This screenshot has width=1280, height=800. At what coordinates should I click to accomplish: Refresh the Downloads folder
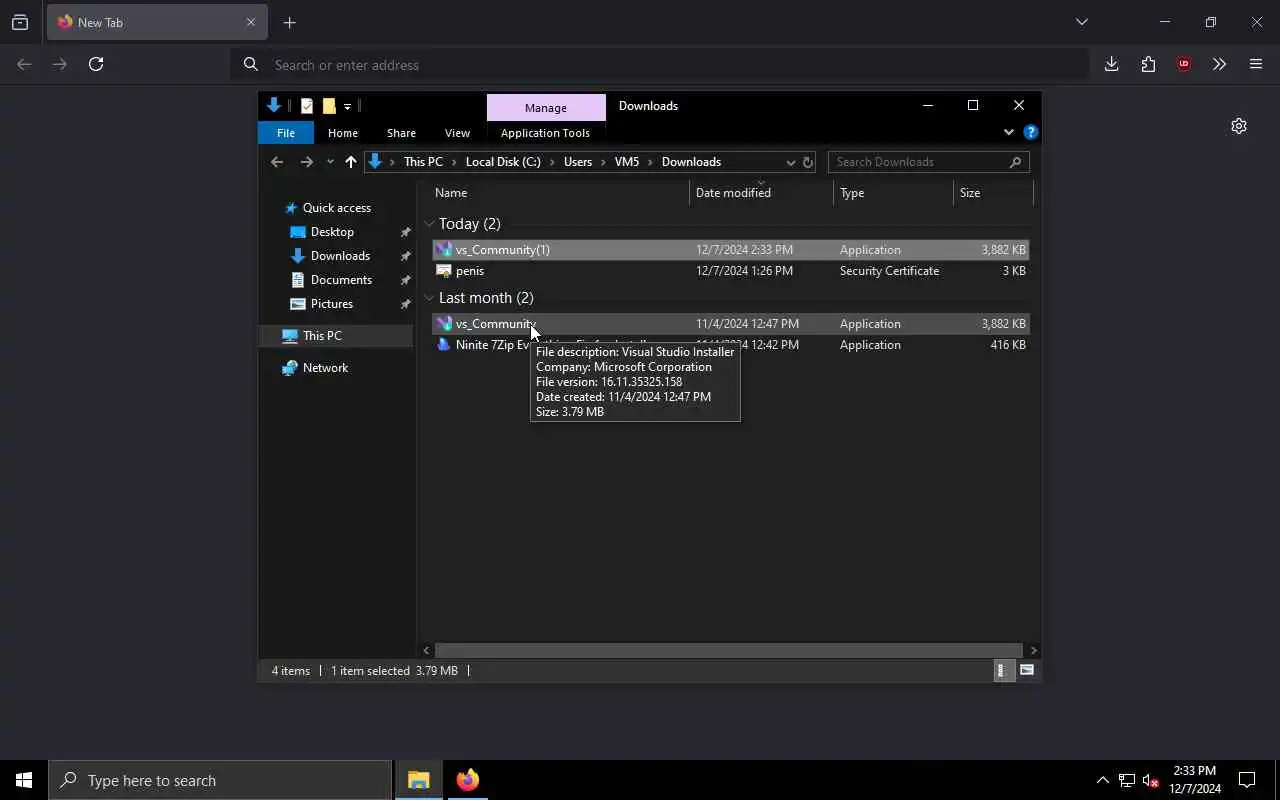808,162
